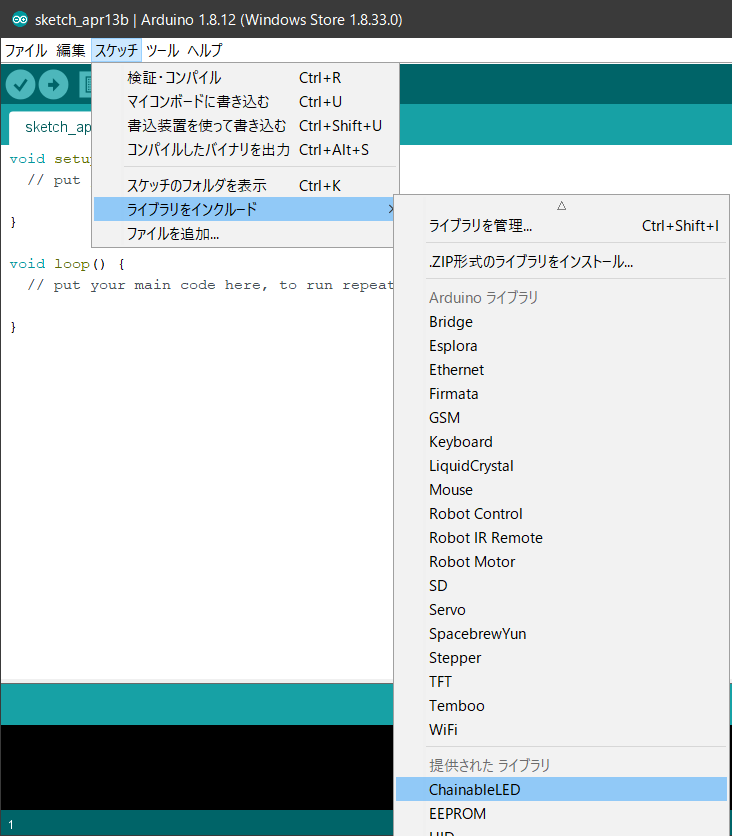Include the Servo library
732x836 pixels.
click(x=561, y=610)
